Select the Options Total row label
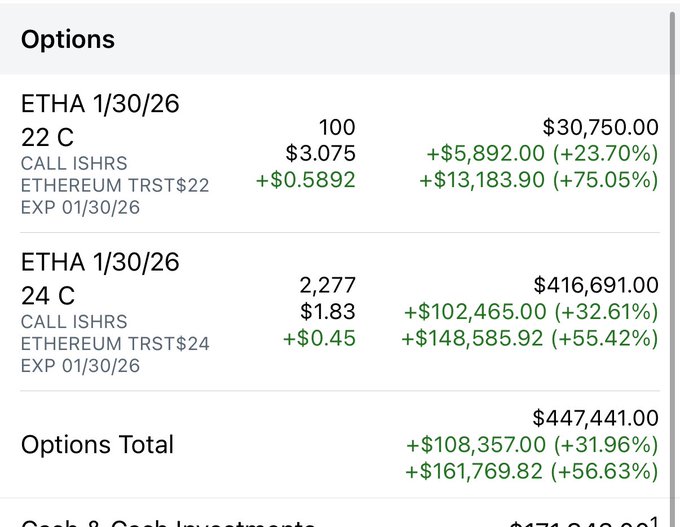Screen dimensions: 680x527 (x=97, y=445)
